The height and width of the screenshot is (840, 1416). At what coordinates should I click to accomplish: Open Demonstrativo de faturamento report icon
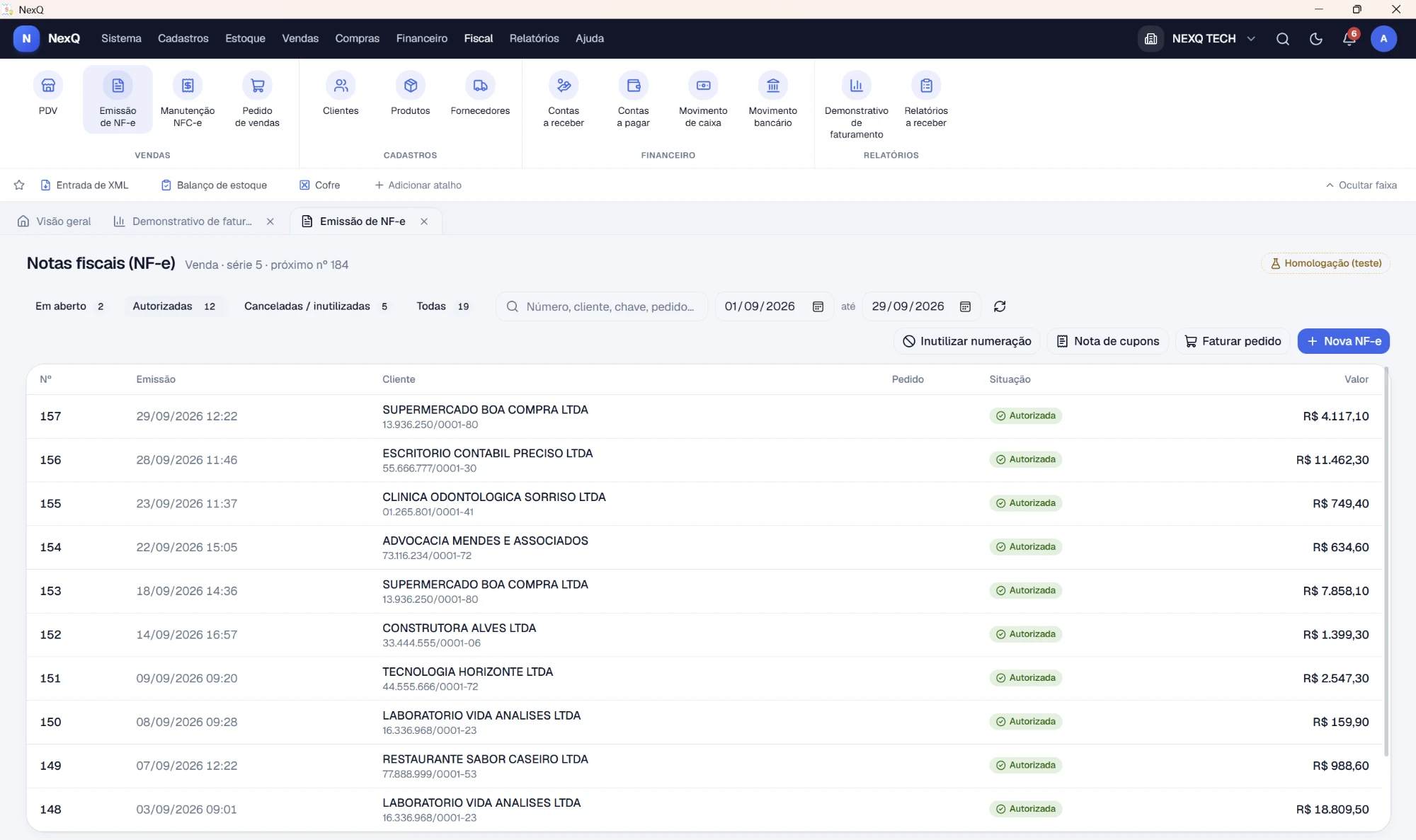pyautogui.click(x=857, y=105)
